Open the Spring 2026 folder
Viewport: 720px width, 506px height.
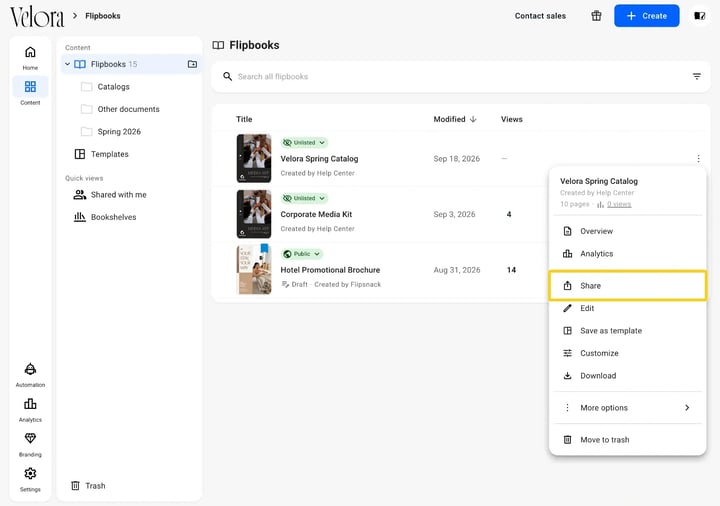tap(111, 131)
